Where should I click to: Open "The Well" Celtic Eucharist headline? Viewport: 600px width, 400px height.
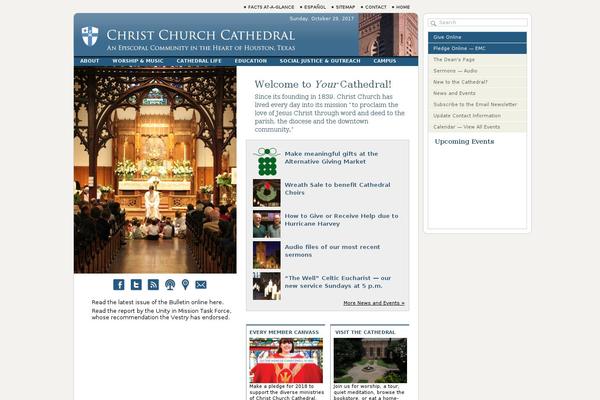338,282
